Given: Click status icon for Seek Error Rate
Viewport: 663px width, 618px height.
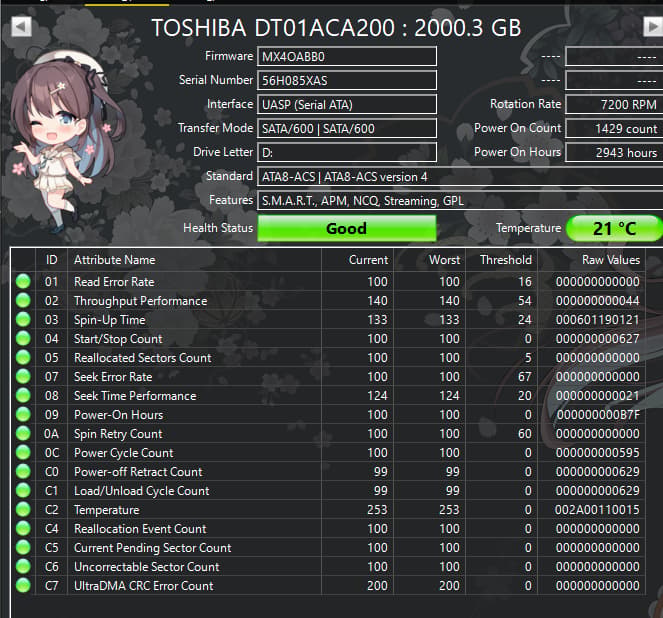Looking at the screenshot, I should point(23,376).
